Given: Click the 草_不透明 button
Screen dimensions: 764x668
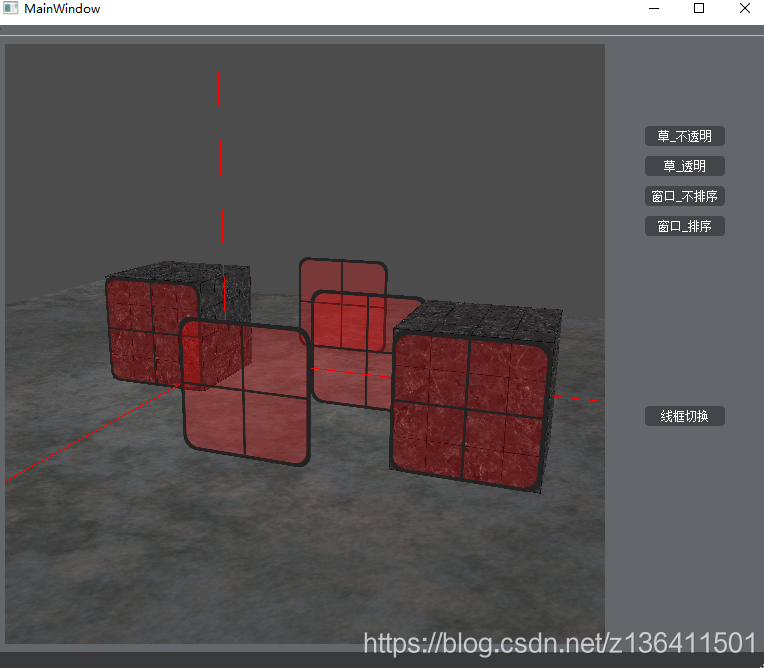Looking at the screenshot, I should pos(685,136).
